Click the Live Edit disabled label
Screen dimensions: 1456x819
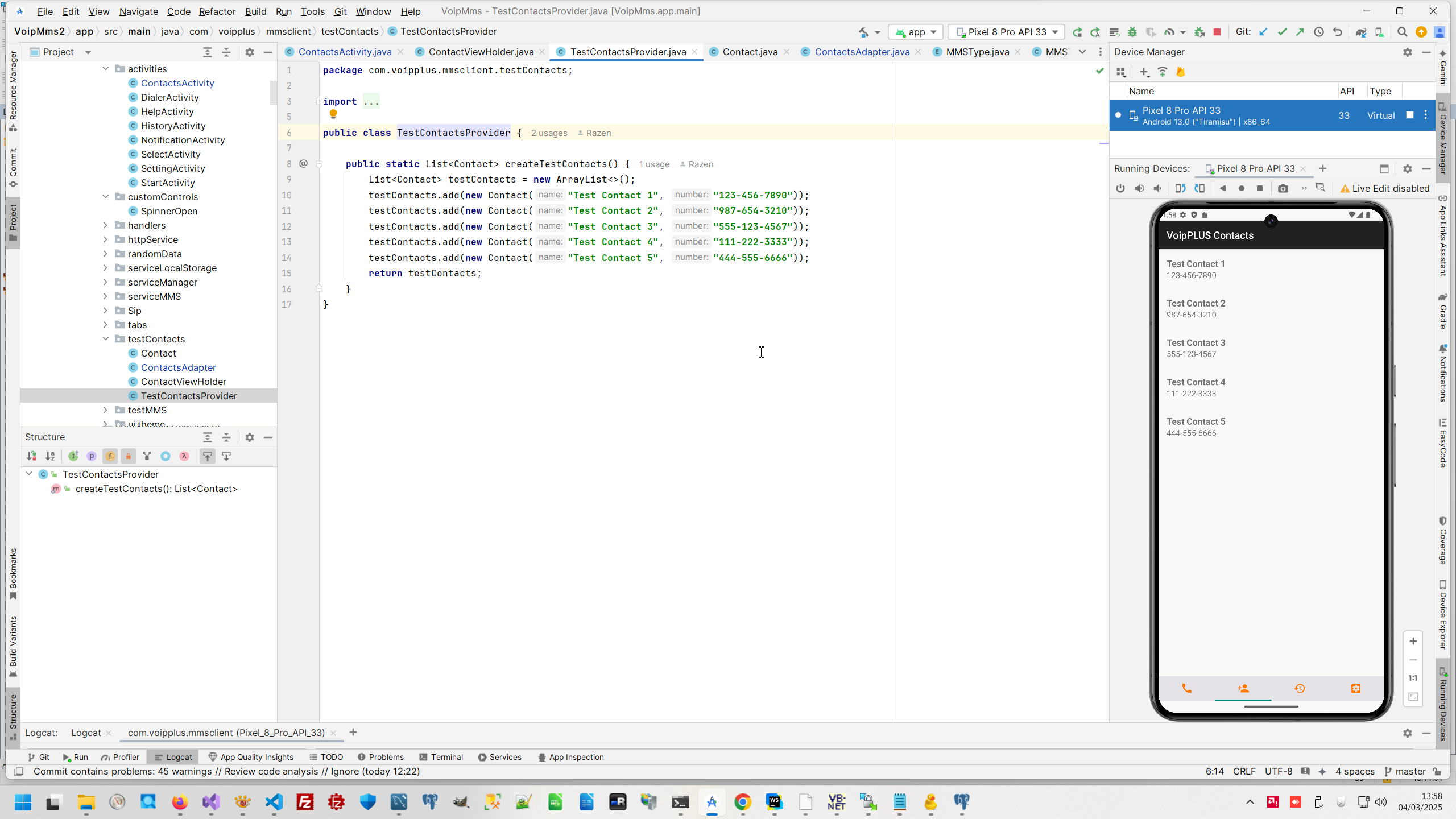click(1384, 188)
